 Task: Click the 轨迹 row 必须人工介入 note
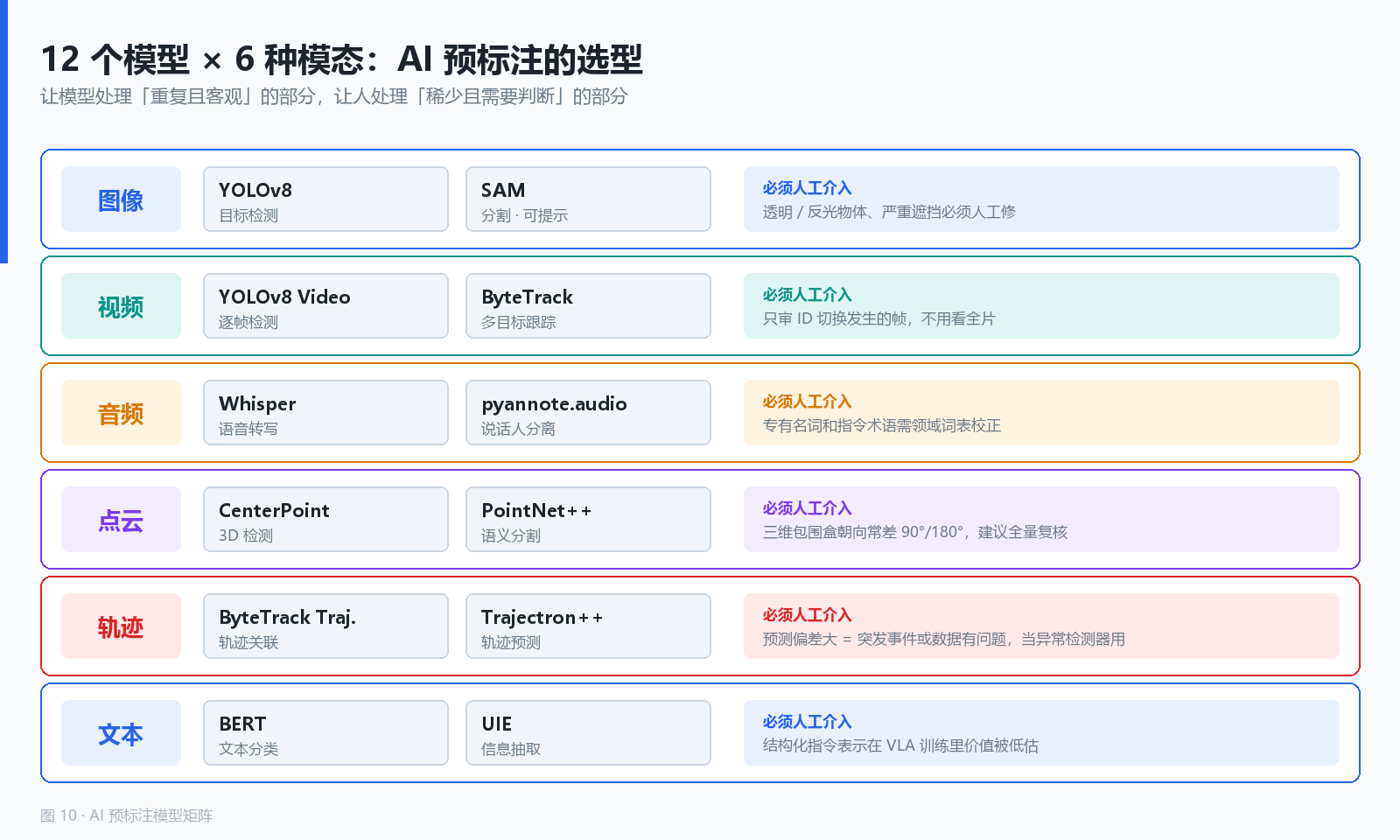point(1041,626)
